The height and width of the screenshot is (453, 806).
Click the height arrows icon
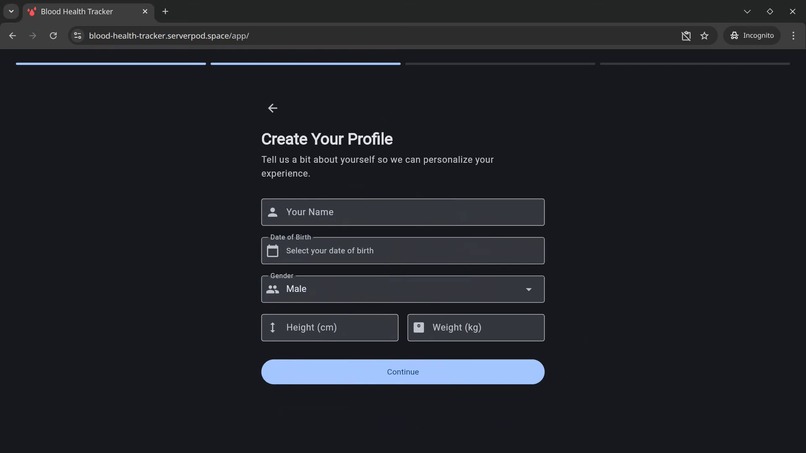pos(272,328)
